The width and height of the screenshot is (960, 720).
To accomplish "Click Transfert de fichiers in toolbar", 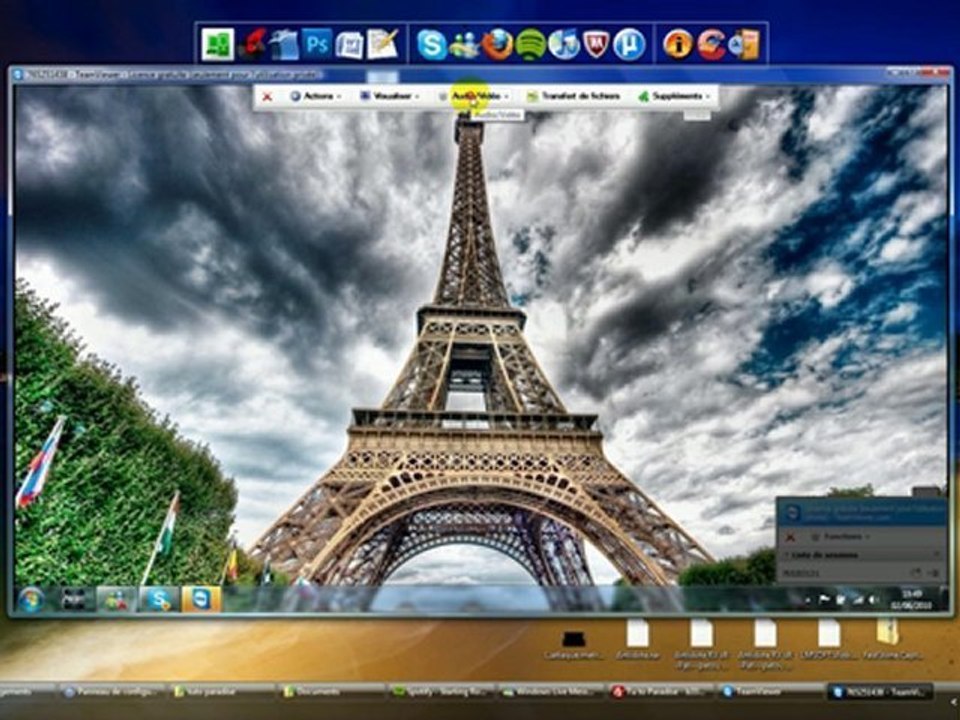I will point(574,96).
